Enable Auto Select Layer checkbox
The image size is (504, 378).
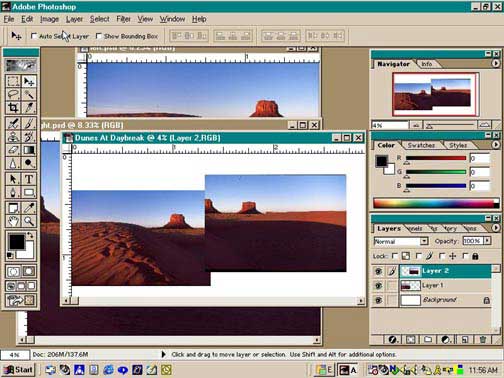coord(34,36)
